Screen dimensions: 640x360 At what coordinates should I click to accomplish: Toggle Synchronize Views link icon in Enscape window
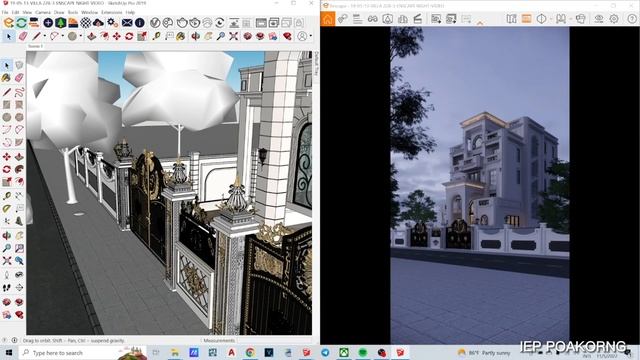pos(343,19)
